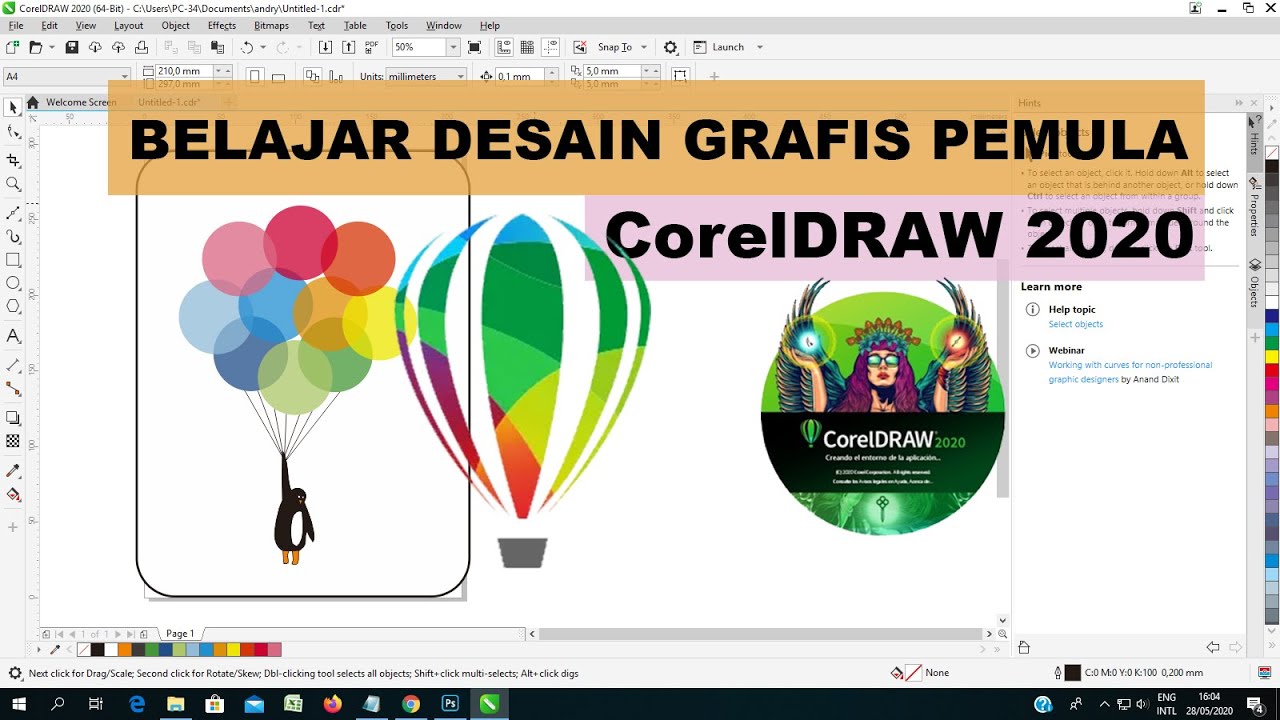1280x720 pixels.
Task: Select the Zoom magnifier tool
Action: click(13, 184)
